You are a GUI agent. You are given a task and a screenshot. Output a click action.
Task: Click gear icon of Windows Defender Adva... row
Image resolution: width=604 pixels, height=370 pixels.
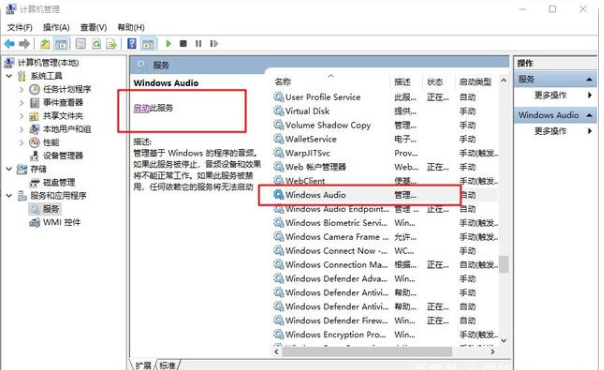point(279,278)
